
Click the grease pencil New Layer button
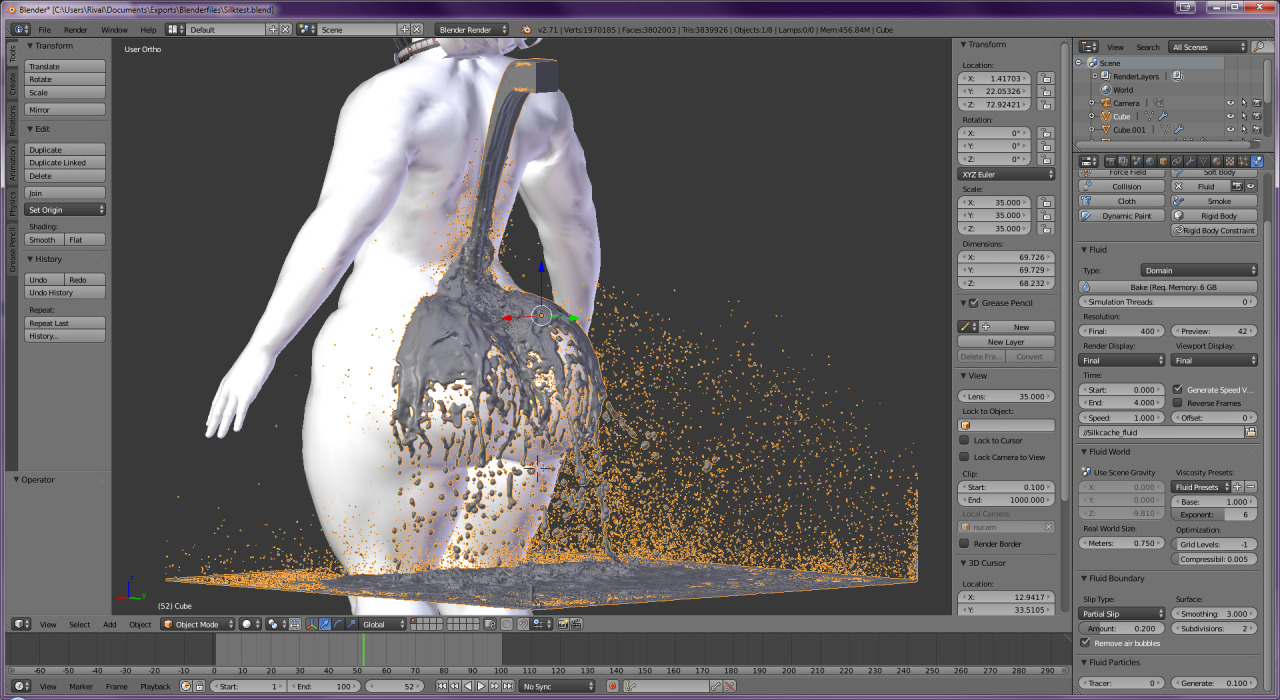coord(1006,342)
